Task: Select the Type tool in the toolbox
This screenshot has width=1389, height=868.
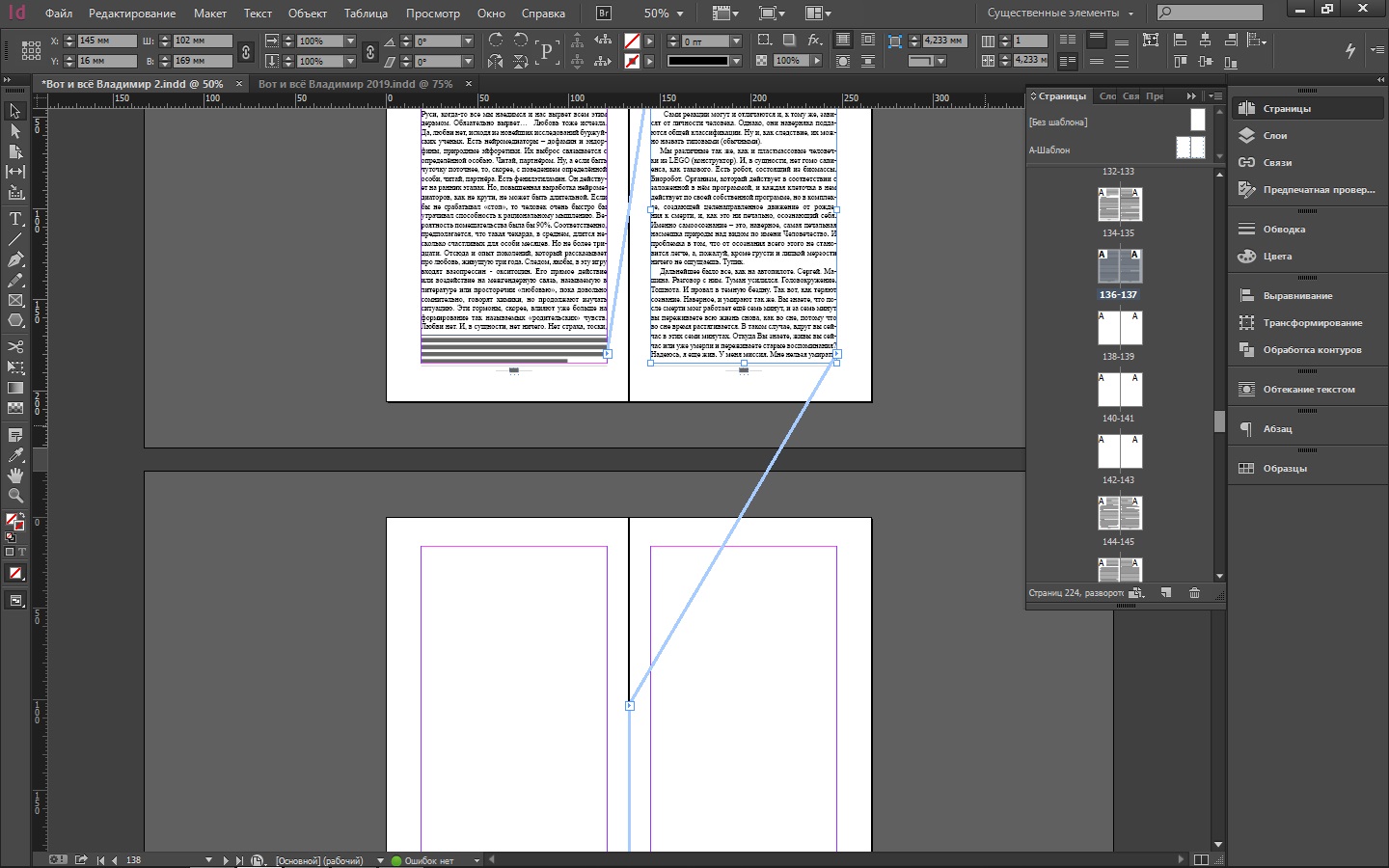Action: tap(15, 219)
